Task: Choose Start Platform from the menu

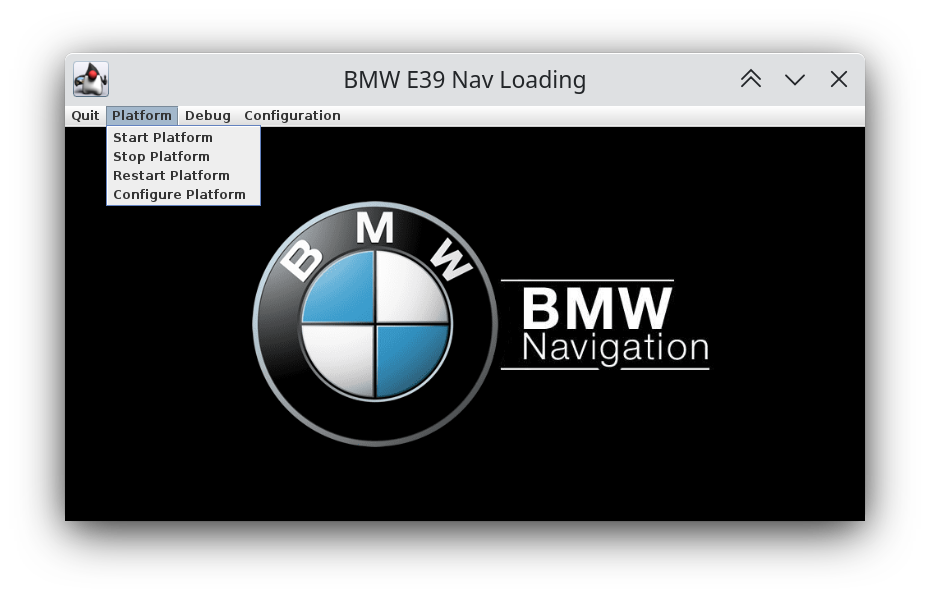Action: [x=183, y=138]
